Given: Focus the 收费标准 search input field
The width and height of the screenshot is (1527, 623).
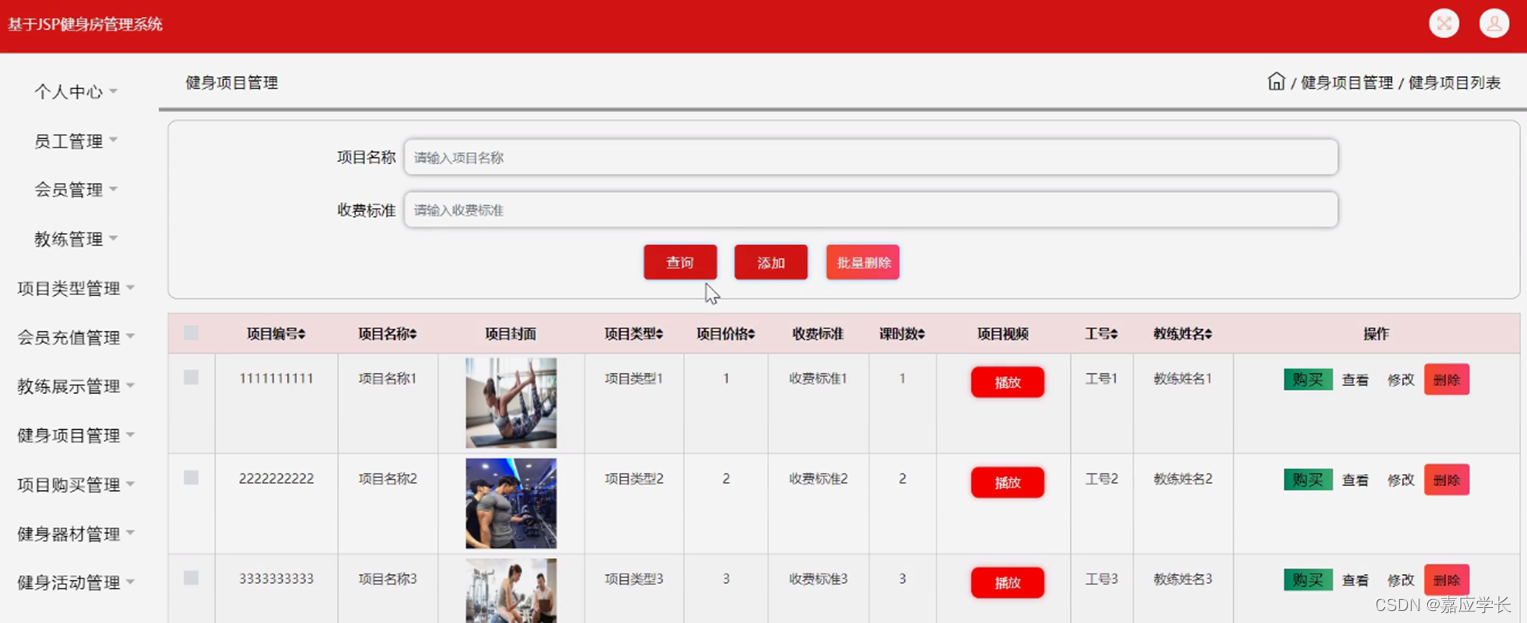Looking at the screenshot, I should (871, 210).
